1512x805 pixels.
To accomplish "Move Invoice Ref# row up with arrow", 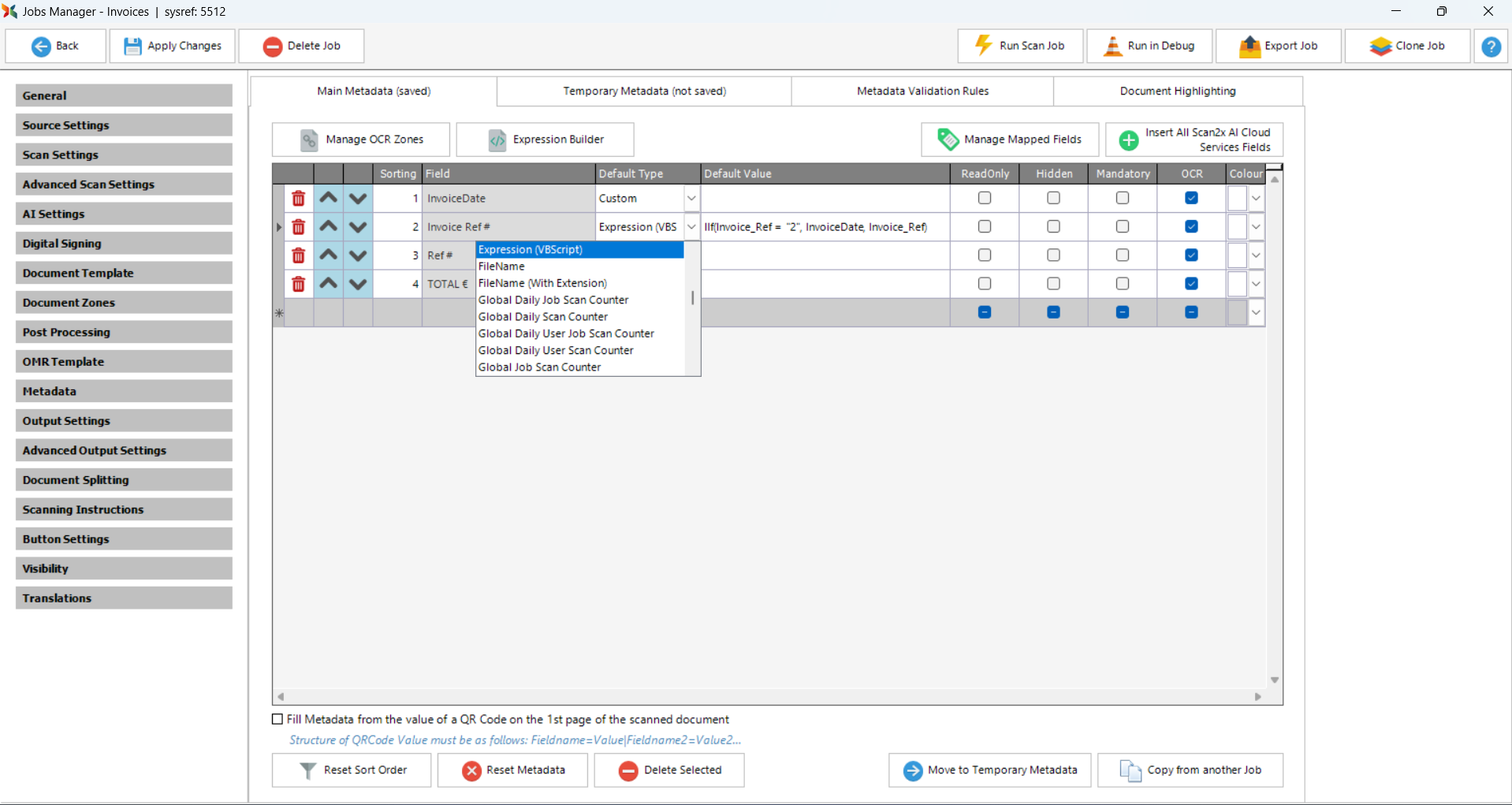I will 329,227.
